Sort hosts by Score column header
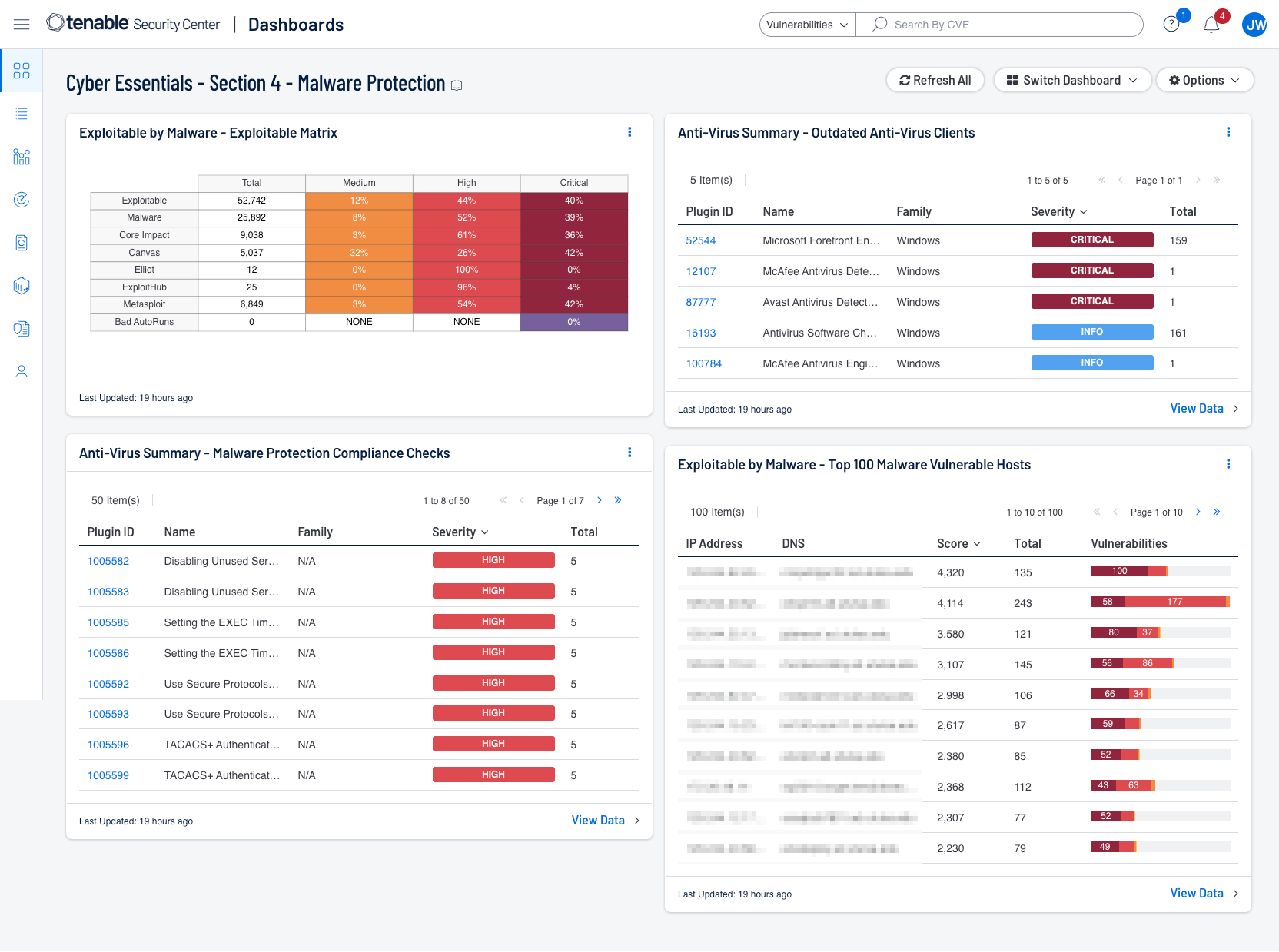1279x952 pixels. click(x=958, y=543)
